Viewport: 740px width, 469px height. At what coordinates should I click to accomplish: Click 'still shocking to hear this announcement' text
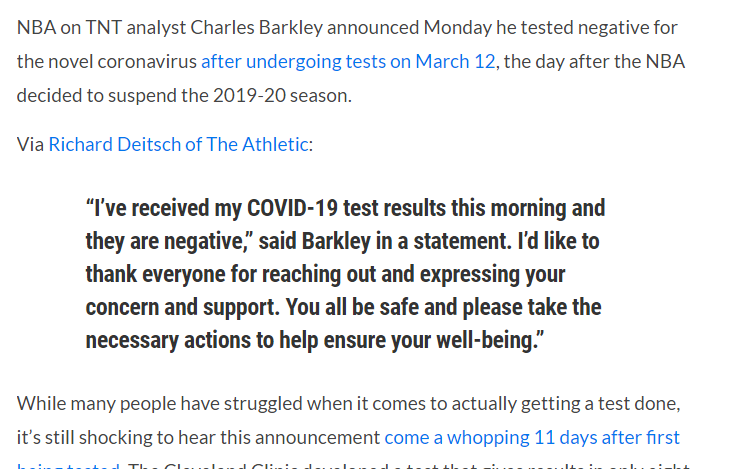click(214, 437)
